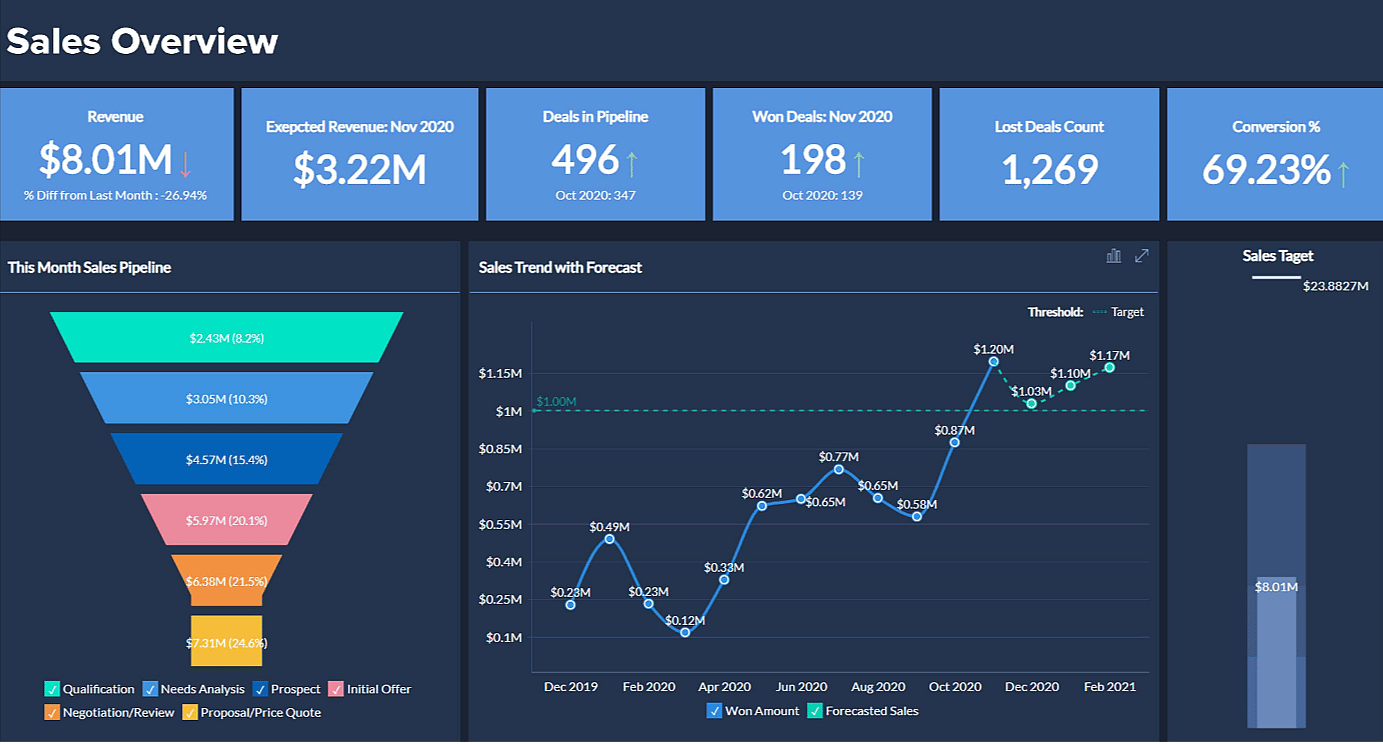1383x744 pixels.
Task: Toggle the Proposal/Price Quote checkbox
Action: [x=191, y=713]
